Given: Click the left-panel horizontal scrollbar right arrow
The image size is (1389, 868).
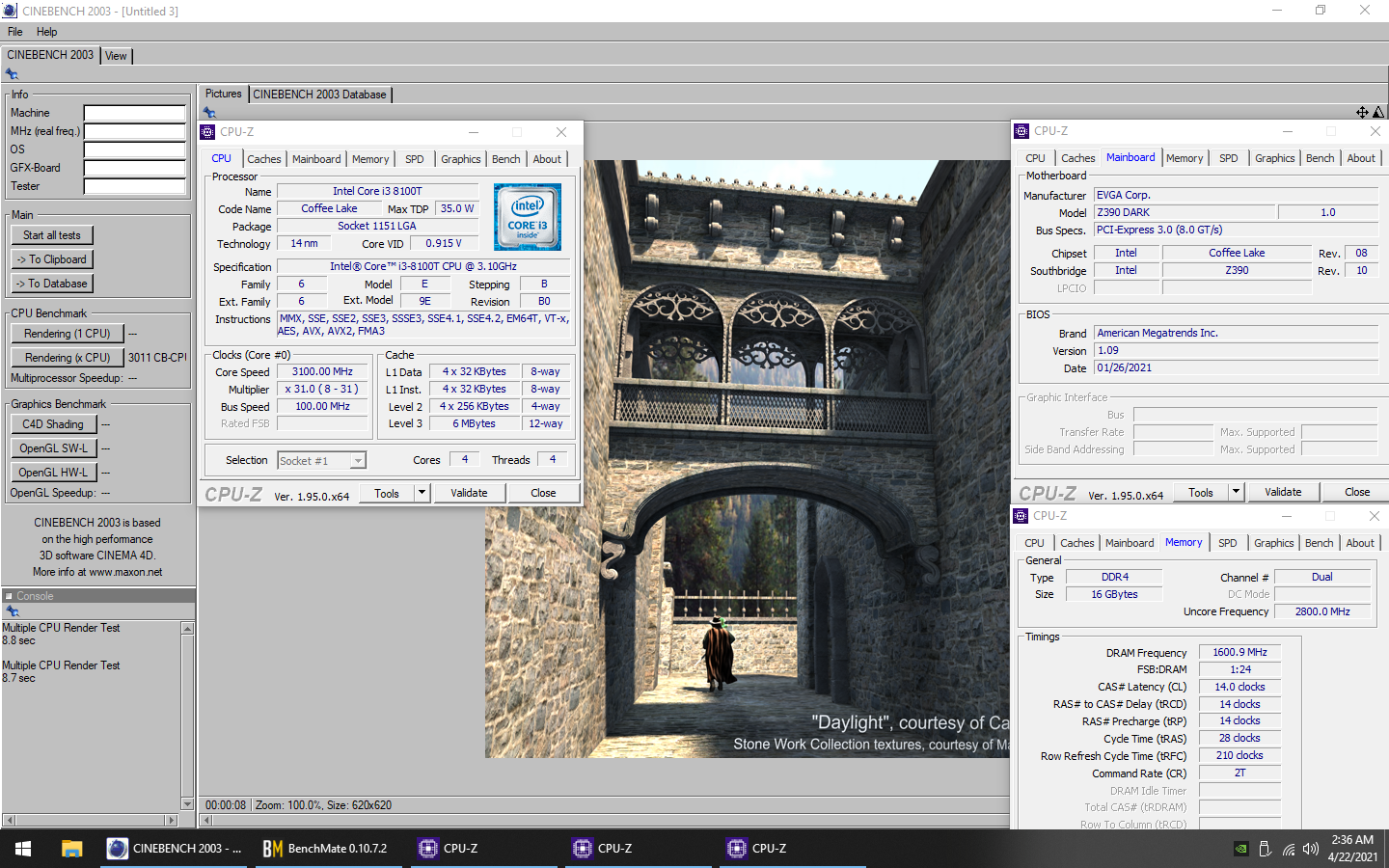Looking at the screenshot, I should pyautogui.click(x=172, y=821).
